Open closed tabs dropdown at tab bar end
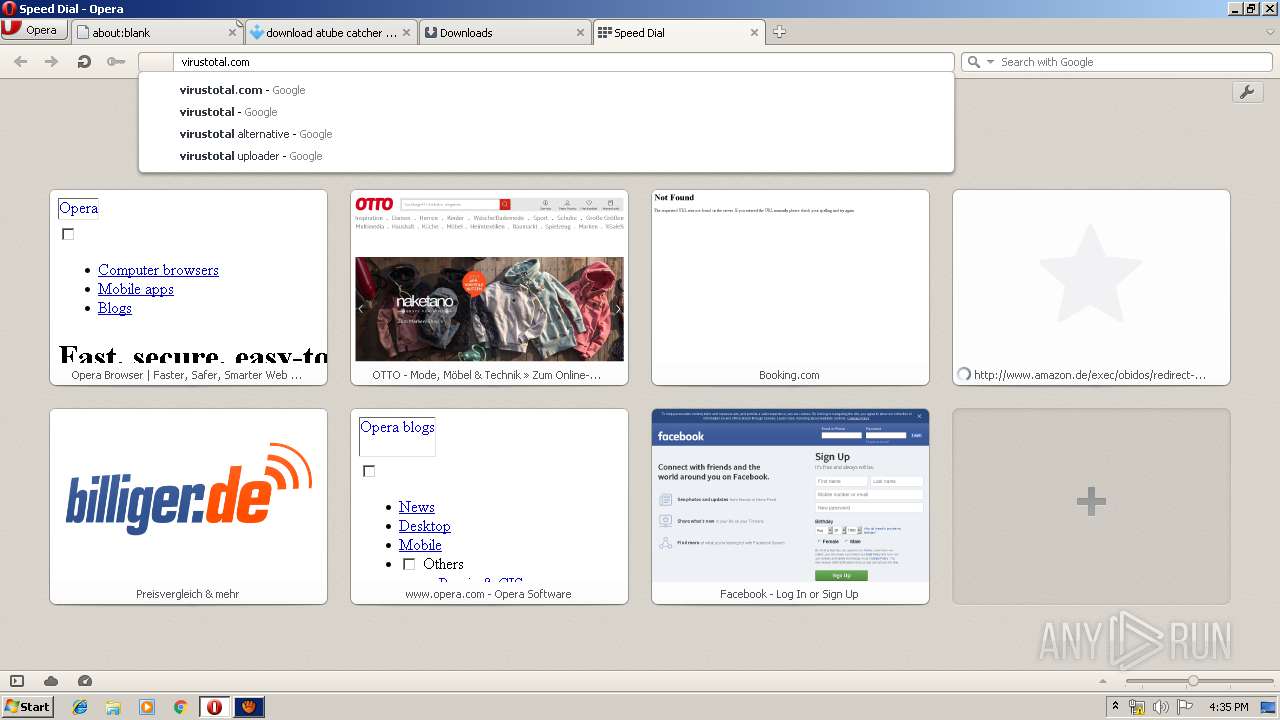 coord(1270,32)
